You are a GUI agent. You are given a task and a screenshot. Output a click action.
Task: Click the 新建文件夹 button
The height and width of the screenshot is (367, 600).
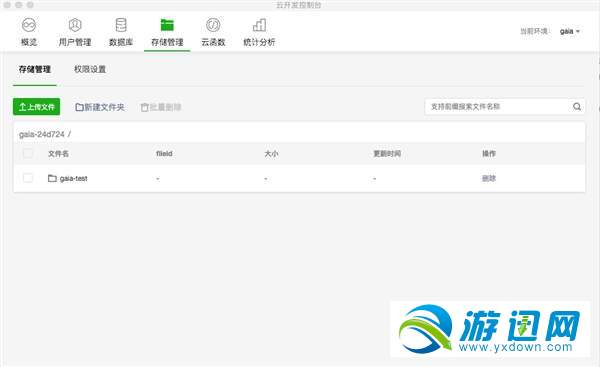100,107
